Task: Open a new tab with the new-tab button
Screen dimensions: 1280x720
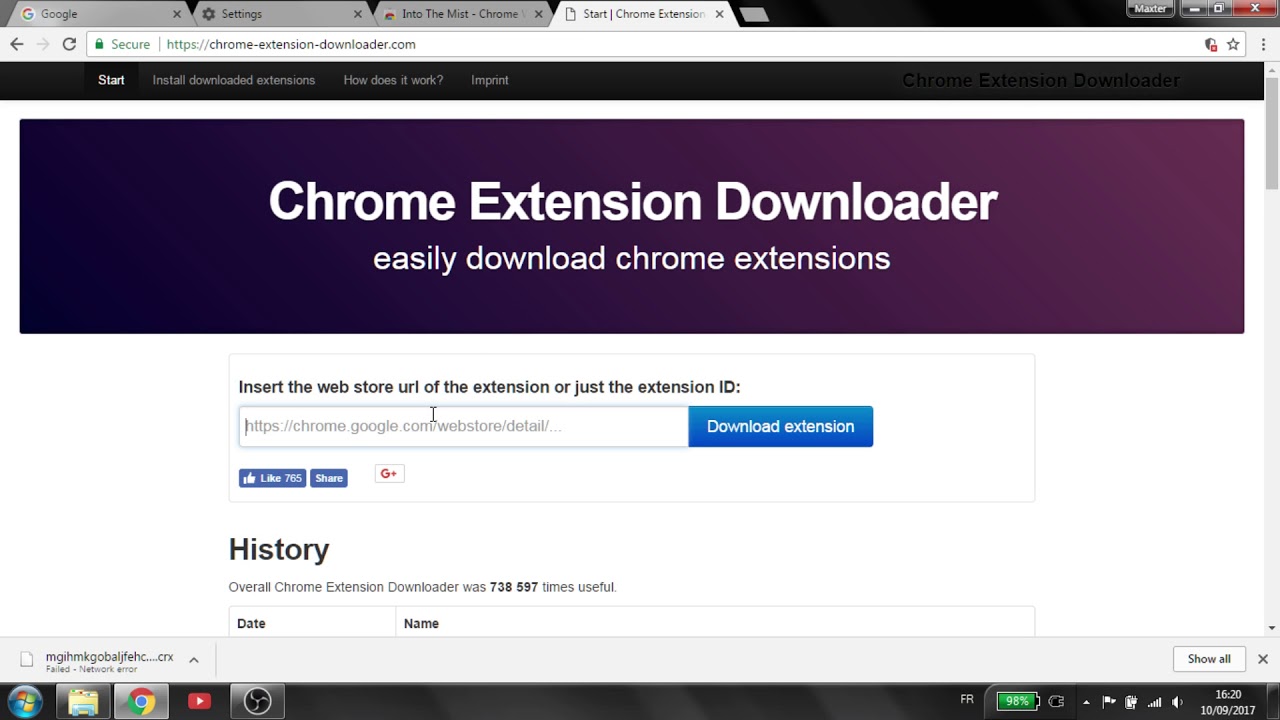Action: point(754,14)
